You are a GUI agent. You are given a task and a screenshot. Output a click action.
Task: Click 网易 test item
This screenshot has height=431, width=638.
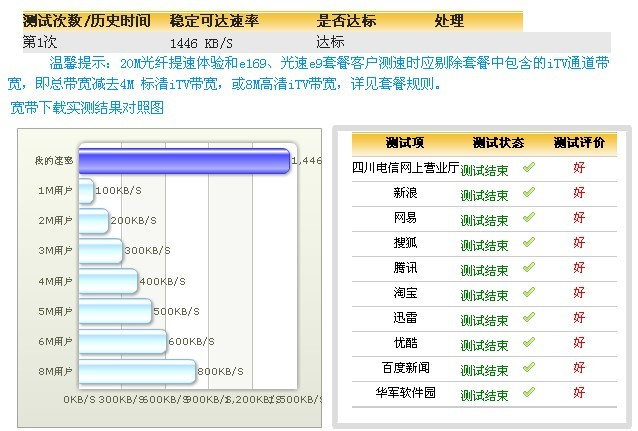405,218
